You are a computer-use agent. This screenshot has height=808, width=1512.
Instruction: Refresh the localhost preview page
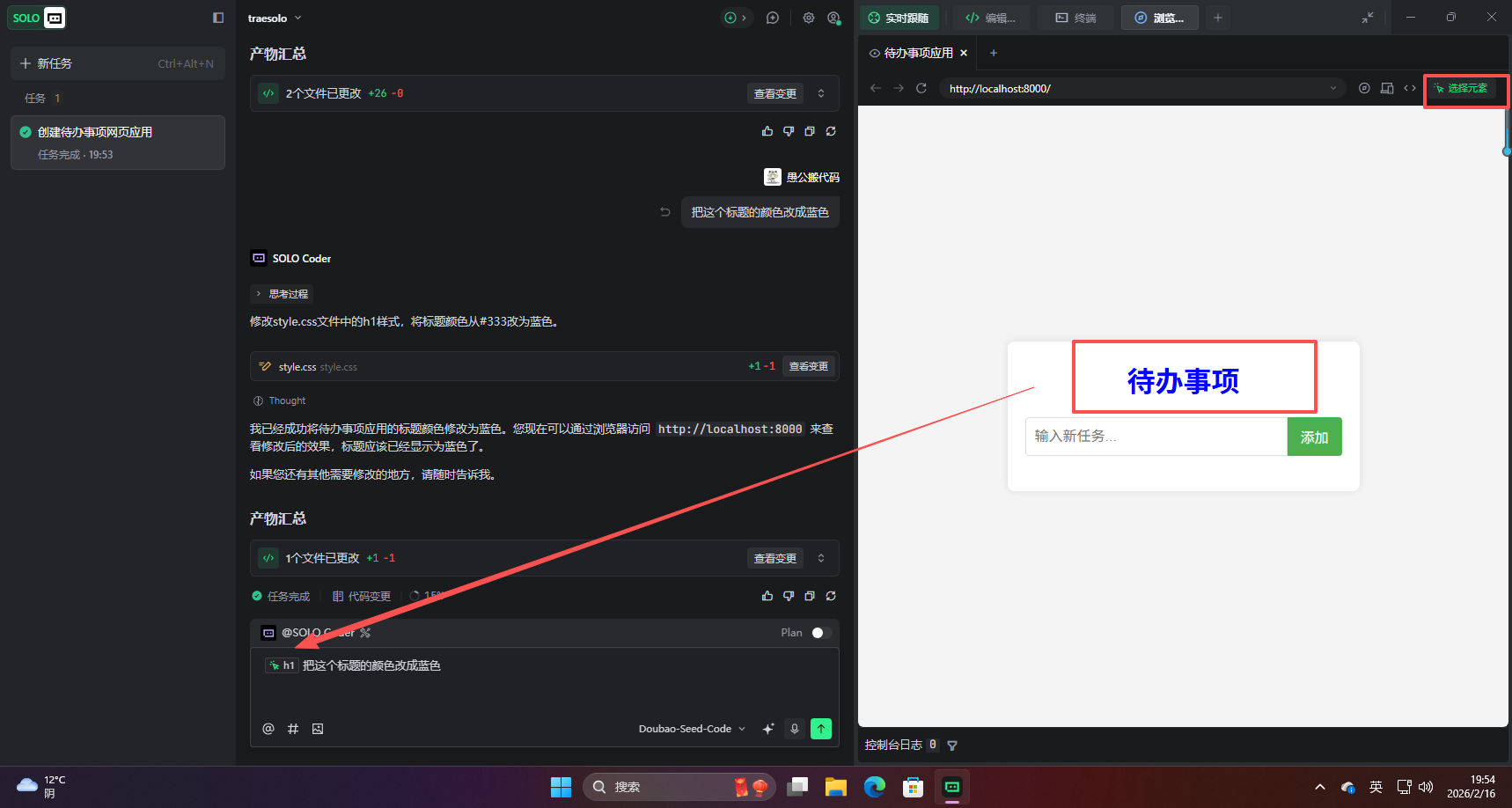[x=921, y=88]
